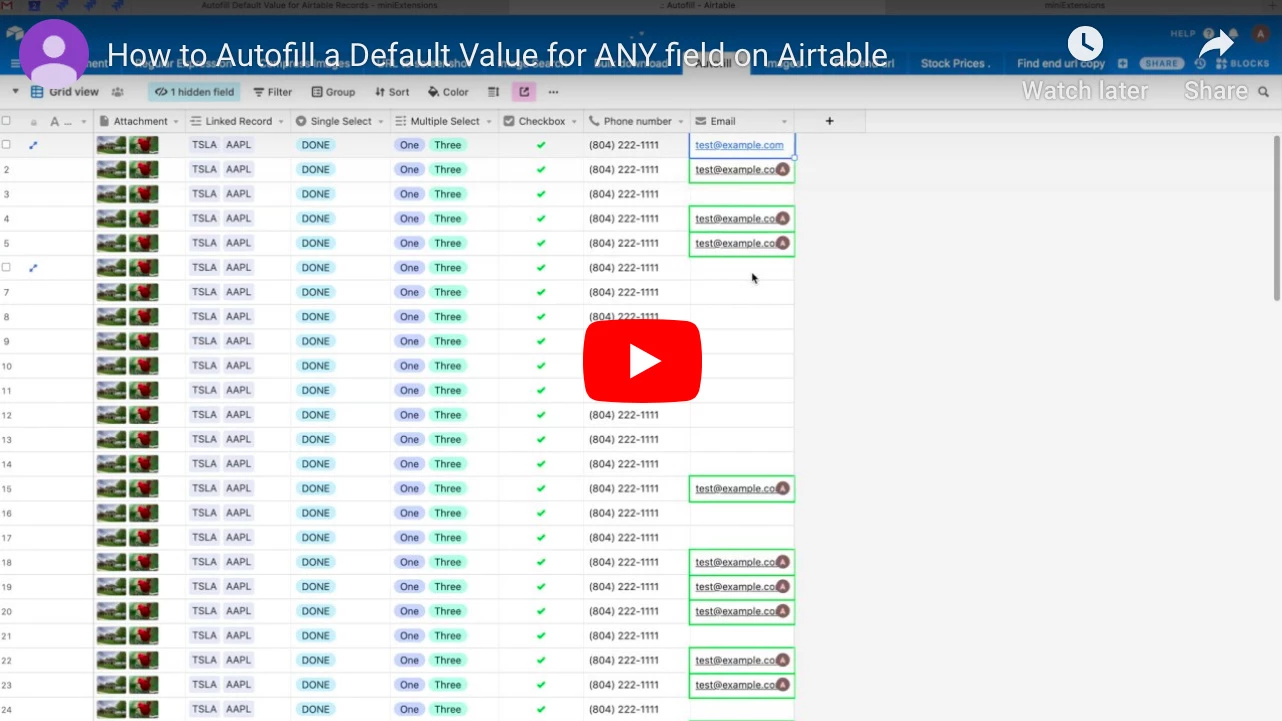Uncheck the Checkbox cell in row 2
1282x721 pixels.
(x=541, y=170)
